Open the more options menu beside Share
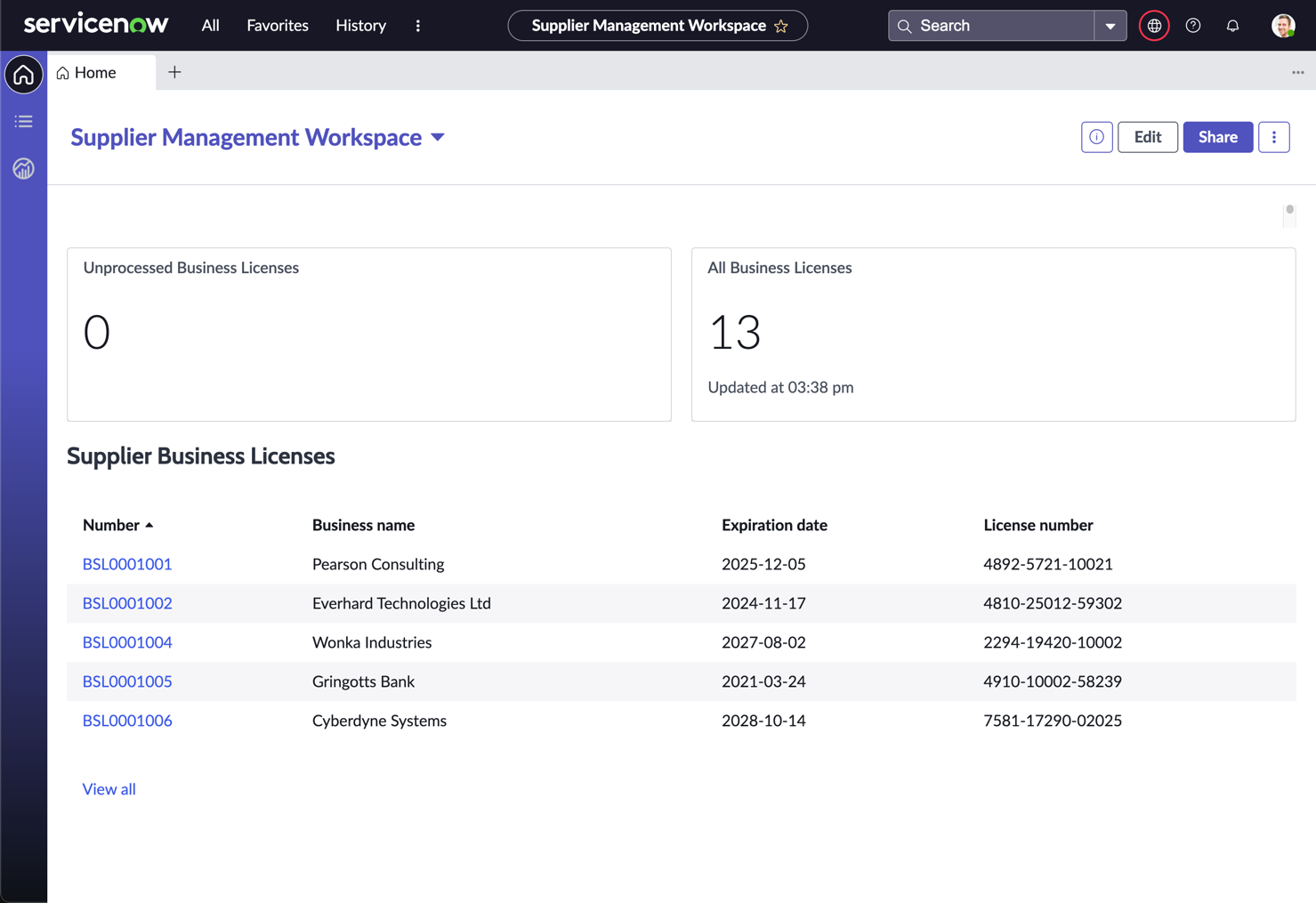Screen dimensions: 1316x903 1273,137
